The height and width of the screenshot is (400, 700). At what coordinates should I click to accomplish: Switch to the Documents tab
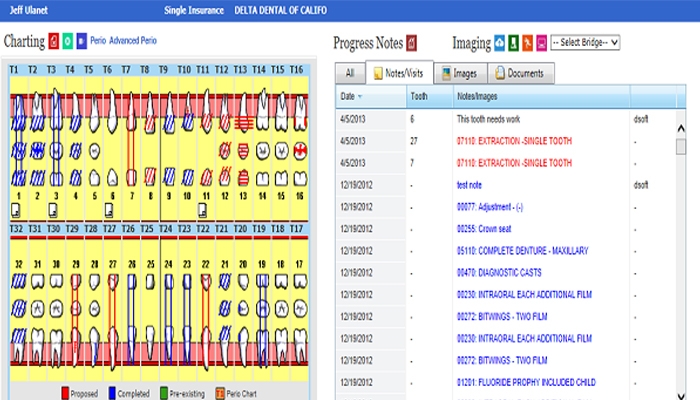[519, 73]
